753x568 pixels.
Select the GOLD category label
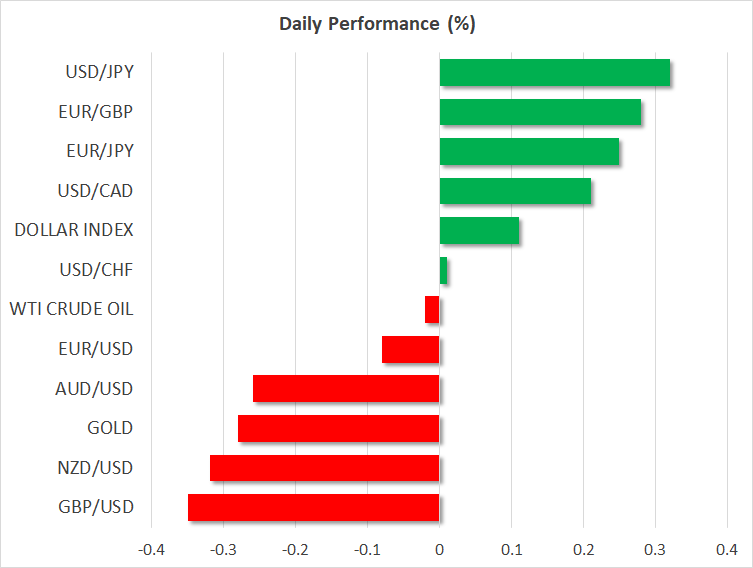[x=111, y=428]
